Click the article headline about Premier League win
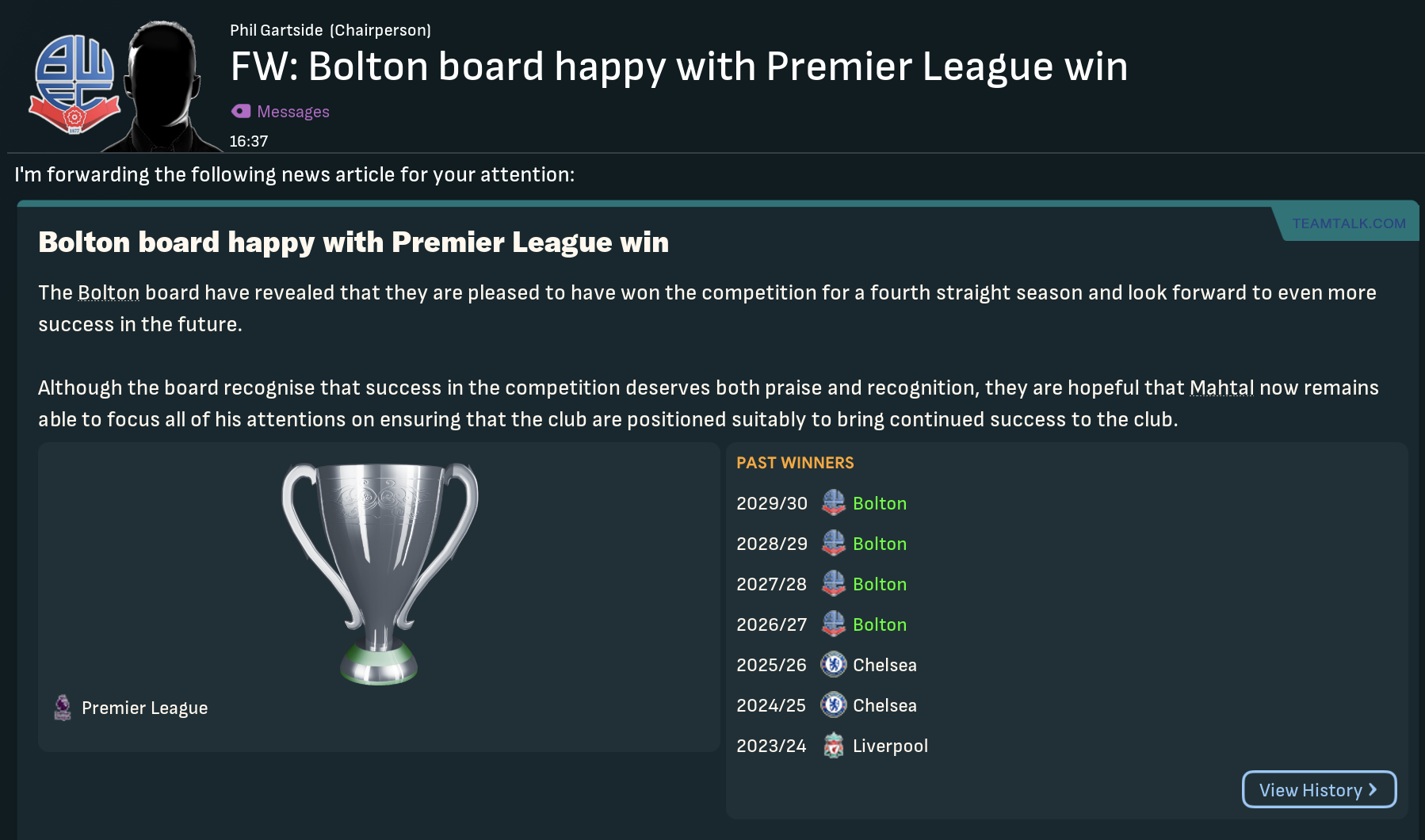 click(x=354, y=242)
